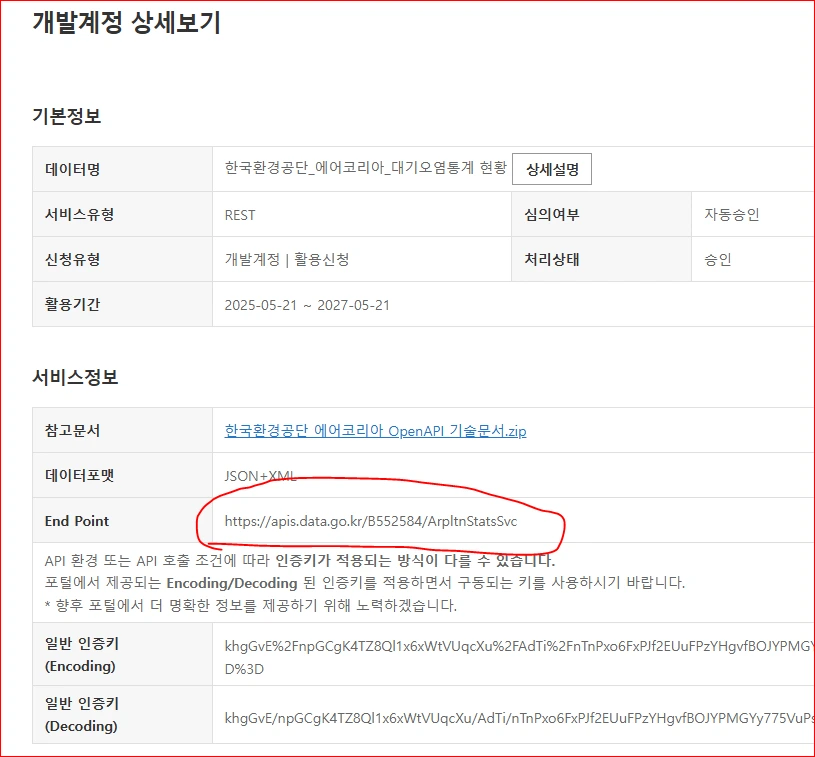The image size is (815, 757).
Task: Click the 데이터명 label cell
Action: [122, 169]
